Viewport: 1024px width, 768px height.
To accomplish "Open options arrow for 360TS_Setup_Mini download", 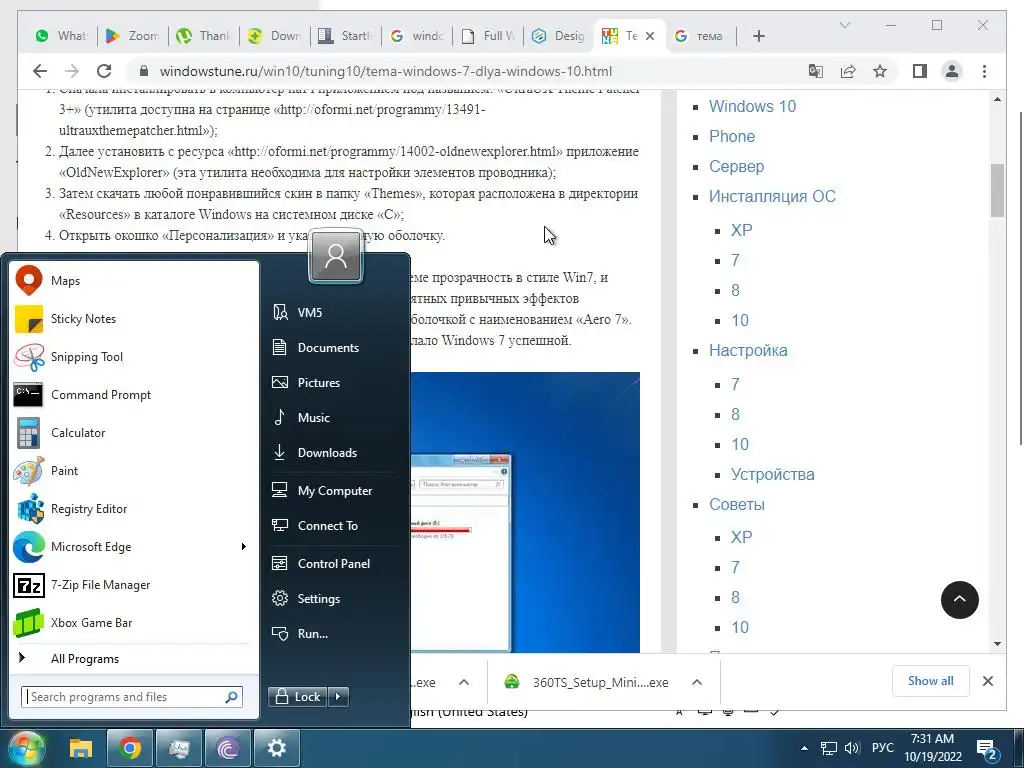I will tap(697, 682).
